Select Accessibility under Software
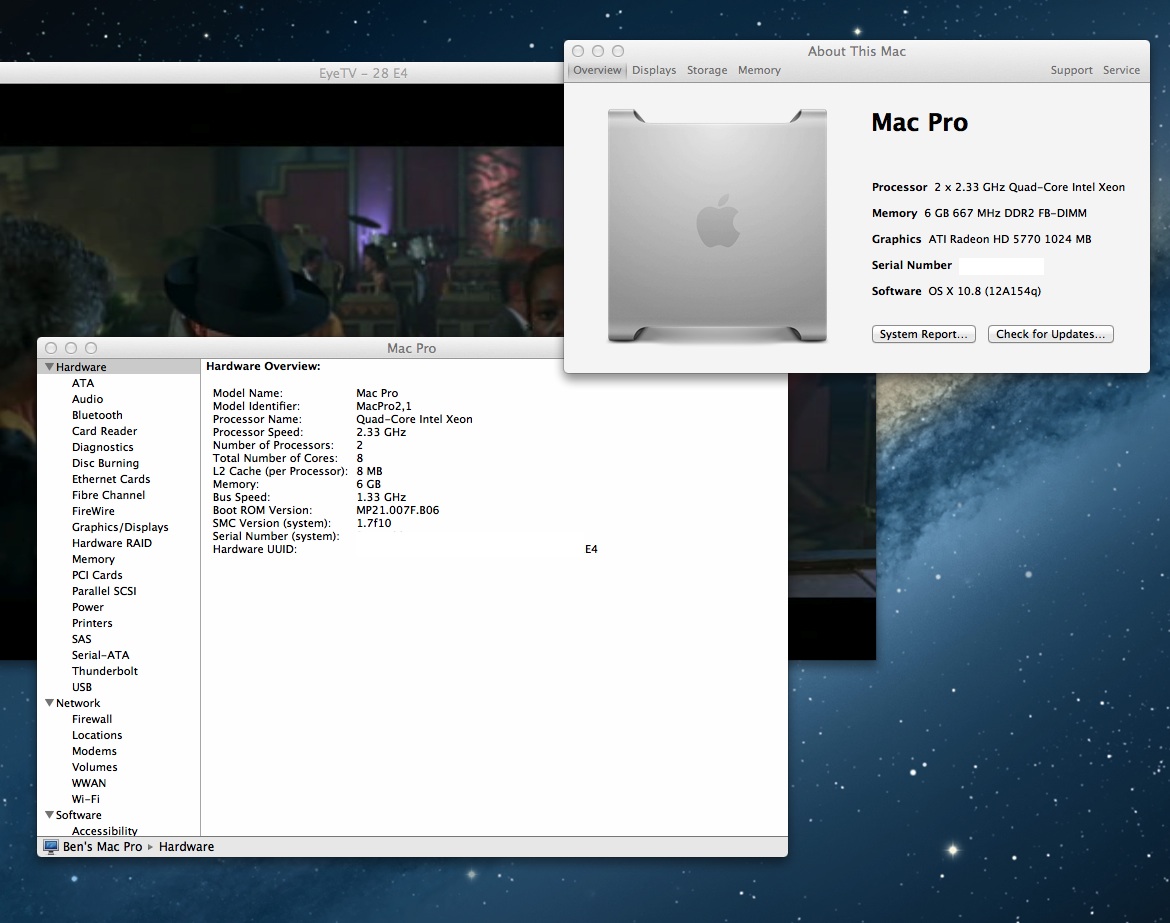Image resolution: width=1170 pixels, height=923 pixels. pos(104,830)
